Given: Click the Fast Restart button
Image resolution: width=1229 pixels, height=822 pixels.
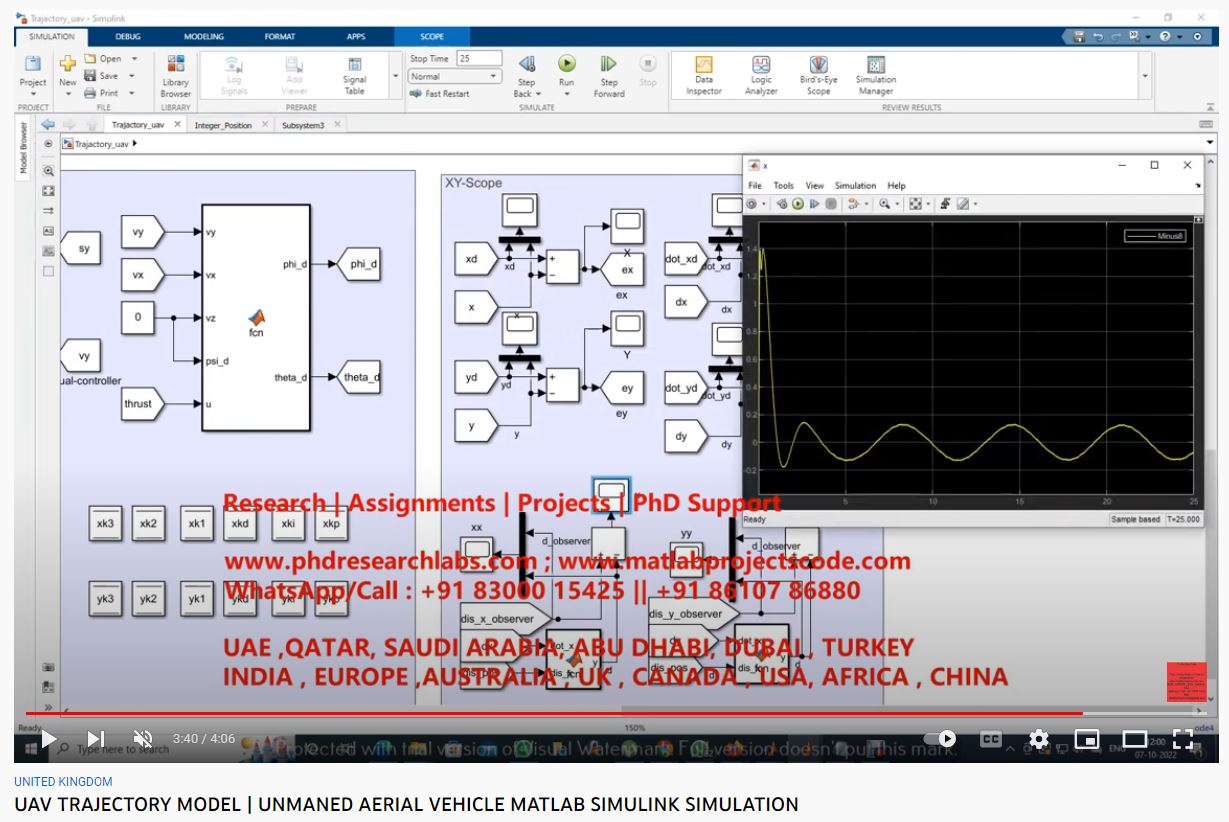Looking at the screenshot, I should click(440, 94).
